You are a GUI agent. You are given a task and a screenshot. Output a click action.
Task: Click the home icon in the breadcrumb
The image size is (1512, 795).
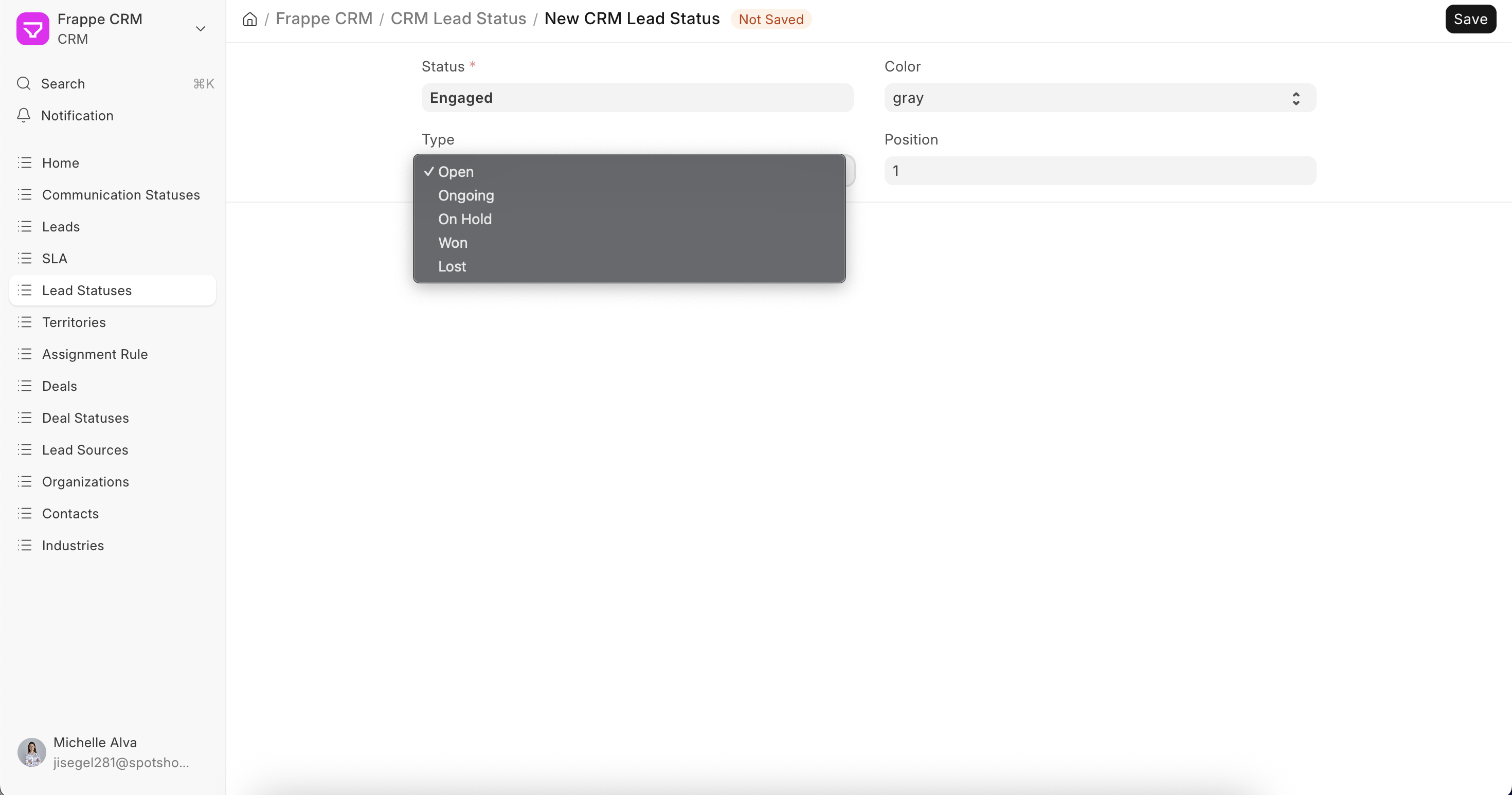point(249,20)
